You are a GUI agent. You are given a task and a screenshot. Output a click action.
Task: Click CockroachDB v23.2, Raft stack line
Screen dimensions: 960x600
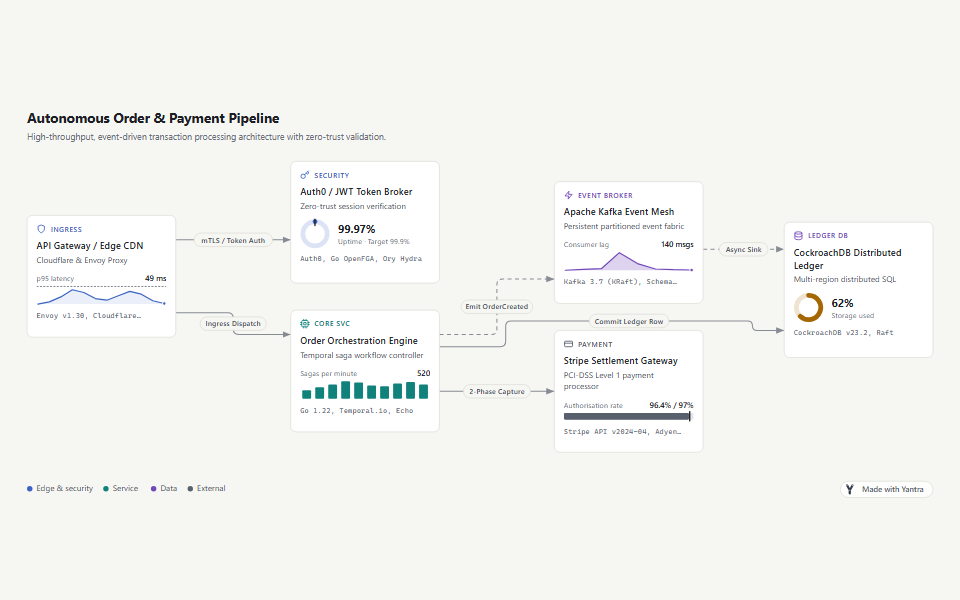[843, 332]
